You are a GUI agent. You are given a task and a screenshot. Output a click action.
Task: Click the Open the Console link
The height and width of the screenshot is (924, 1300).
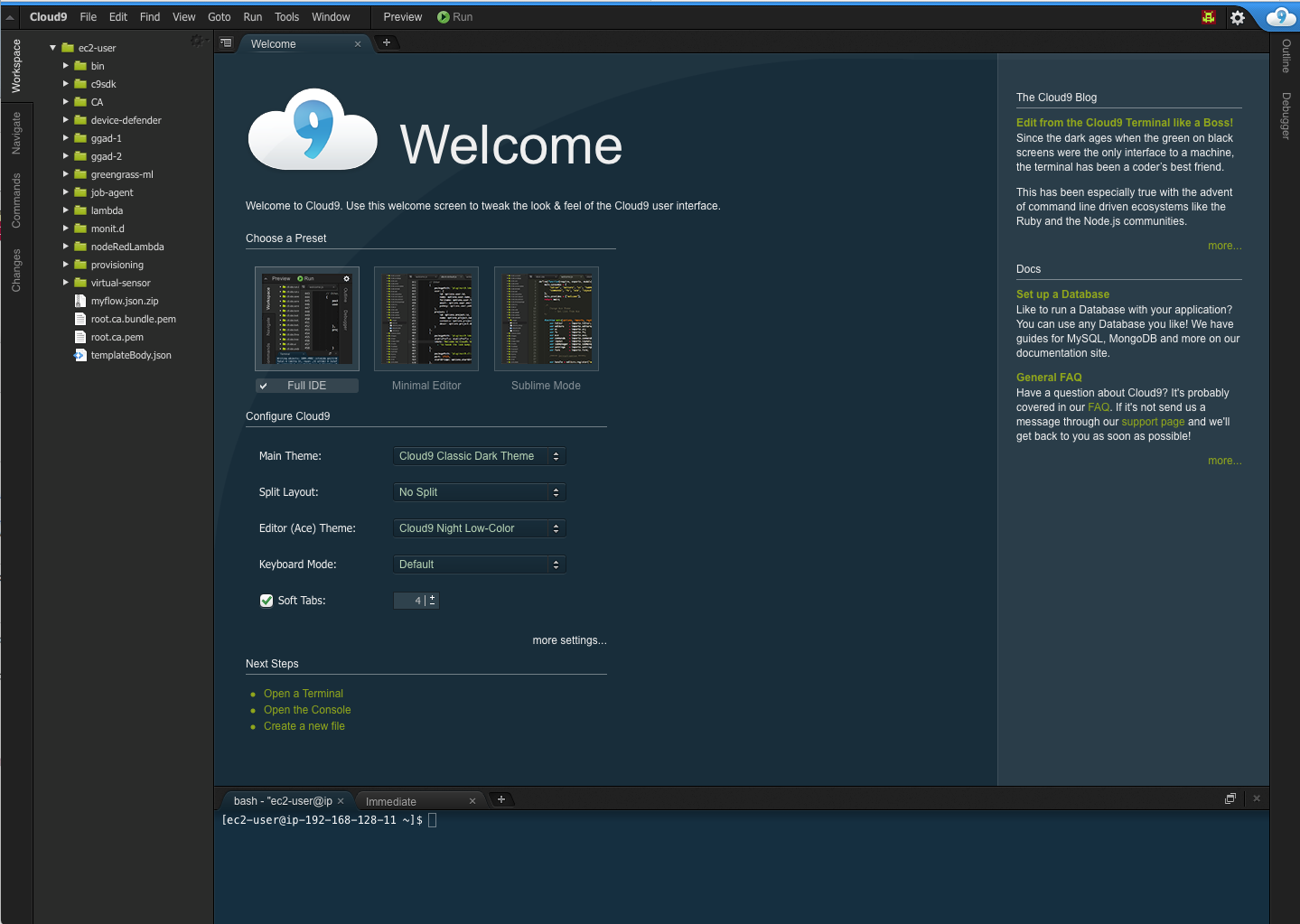(x=307, y=710)
